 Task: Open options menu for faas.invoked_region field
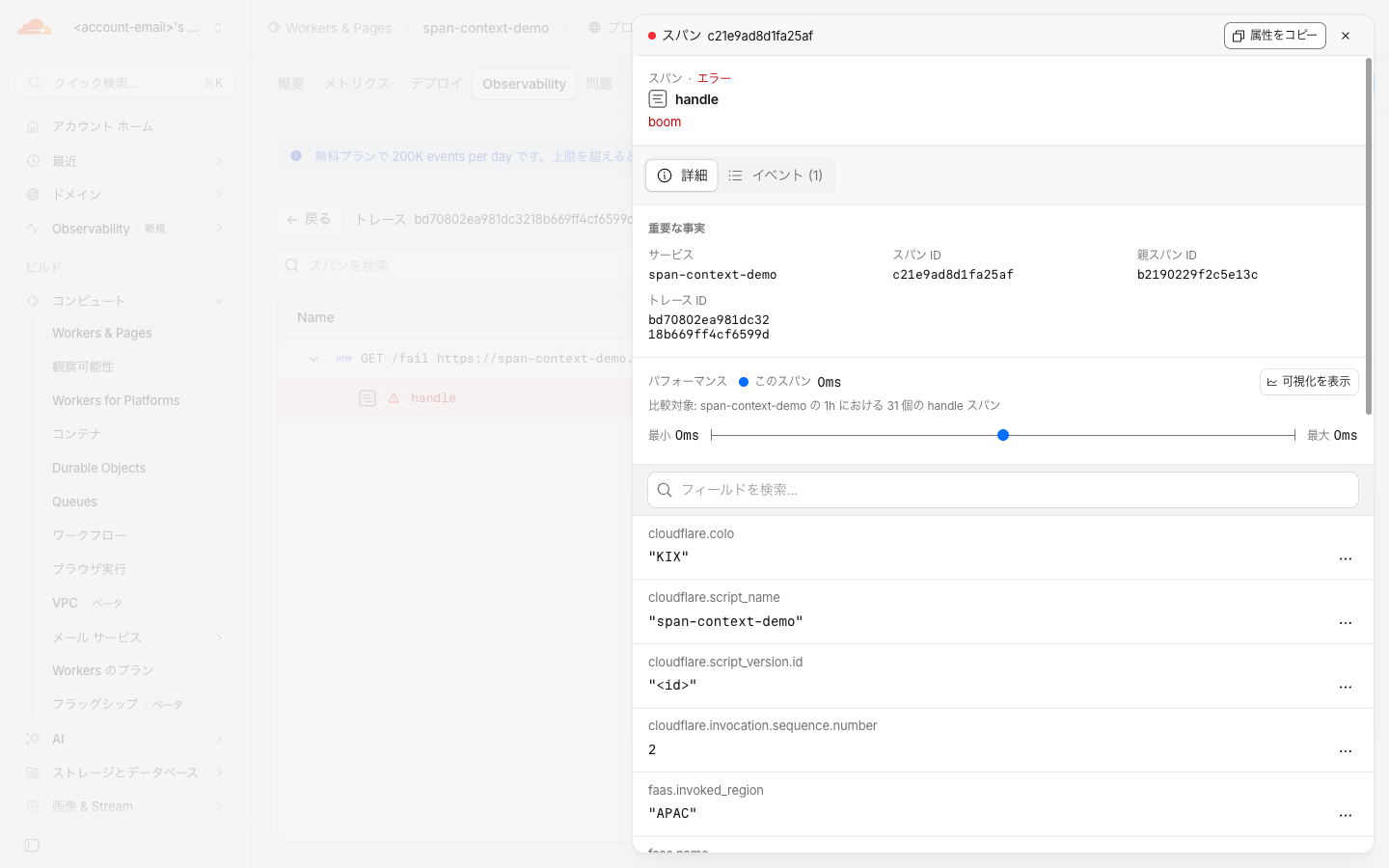pyautogui.click(x=1346, y=815)
